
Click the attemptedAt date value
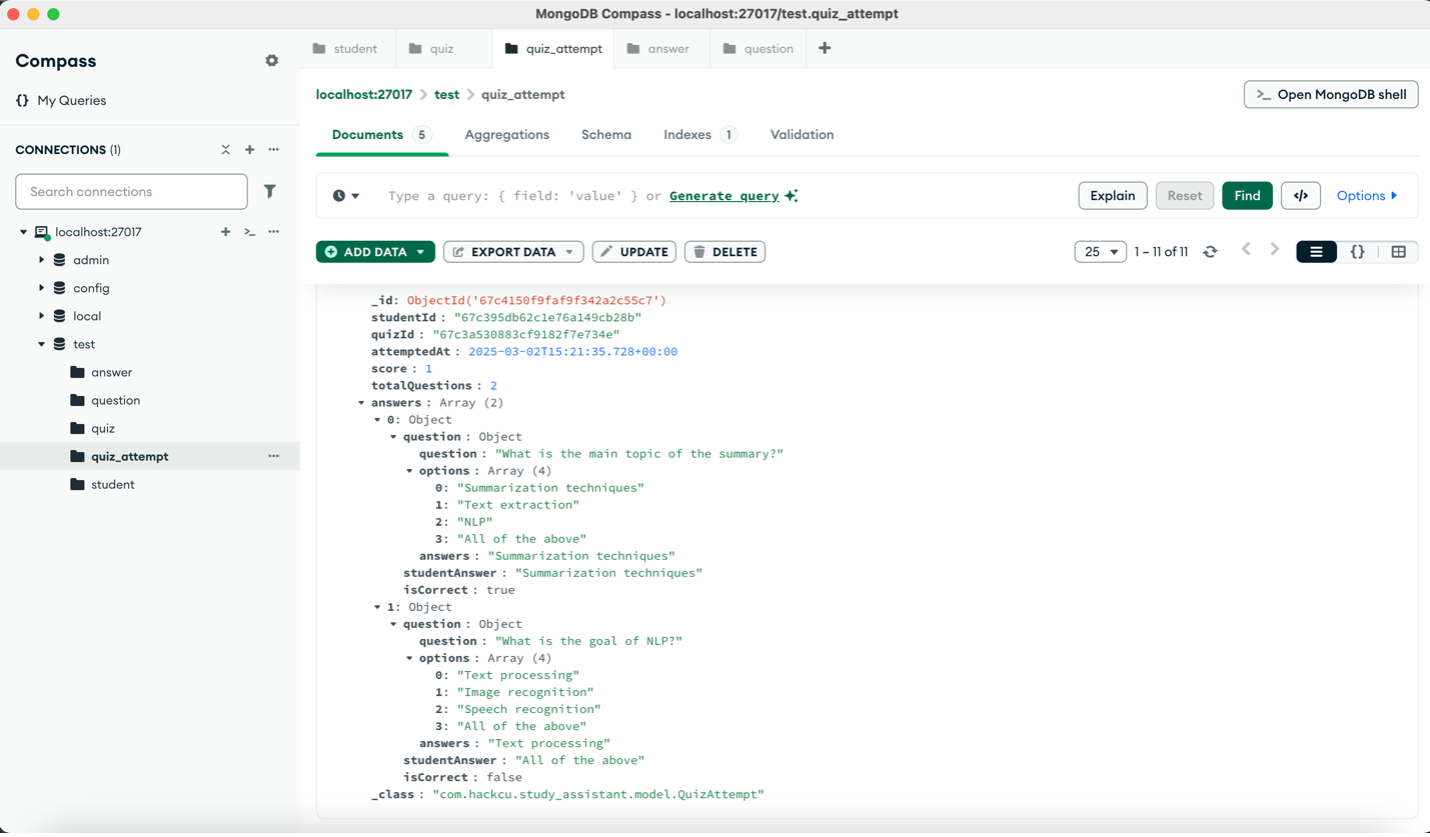tap(573, 352)
